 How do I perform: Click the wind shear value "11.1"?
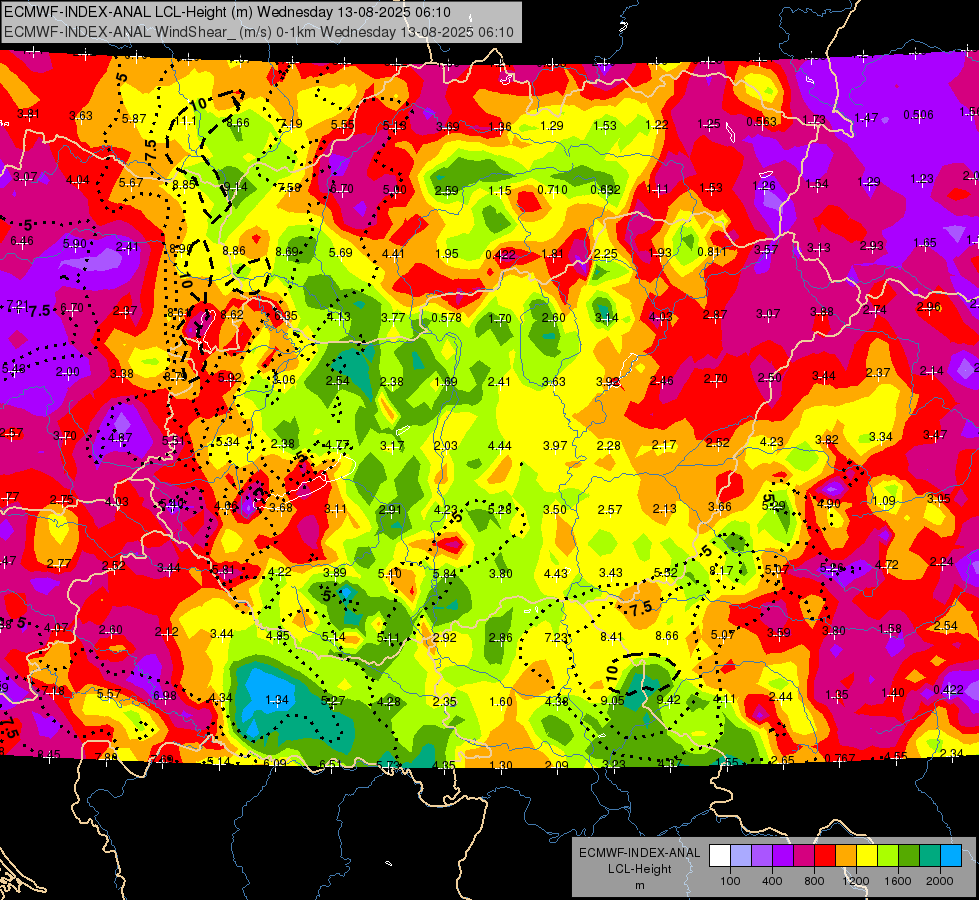click(185, 121)
